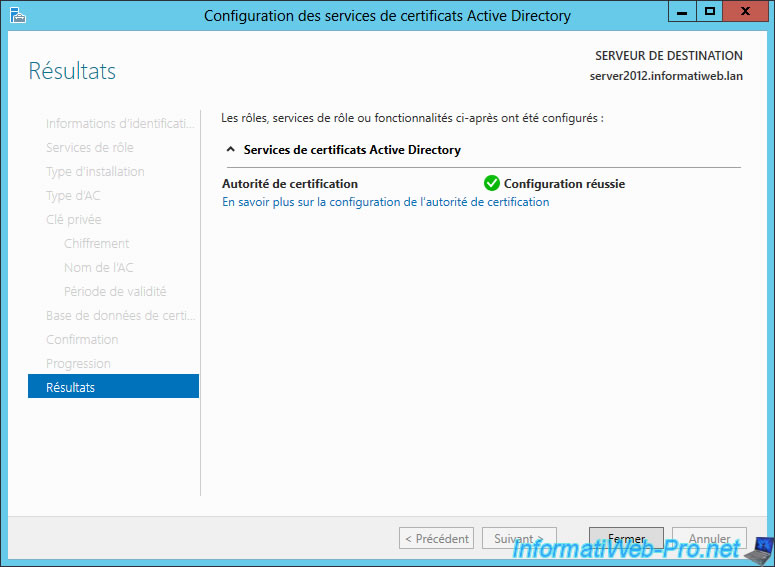The width and height of the screenshot is (775, 567).
Task: Select Progression step in sidebar
Action: pos(78,363)
